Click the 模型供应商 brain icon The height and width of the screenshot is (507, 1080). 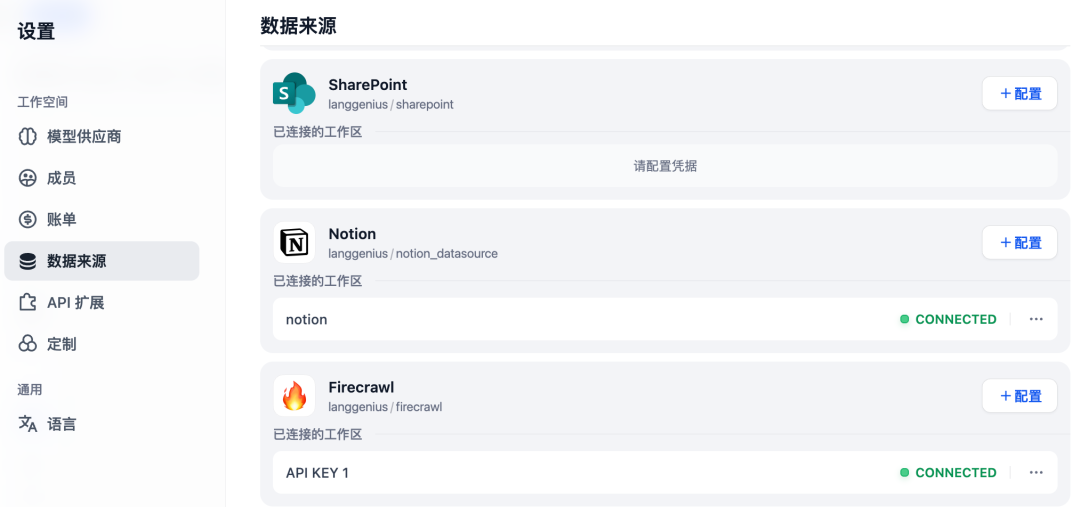(x=28, y=136)
